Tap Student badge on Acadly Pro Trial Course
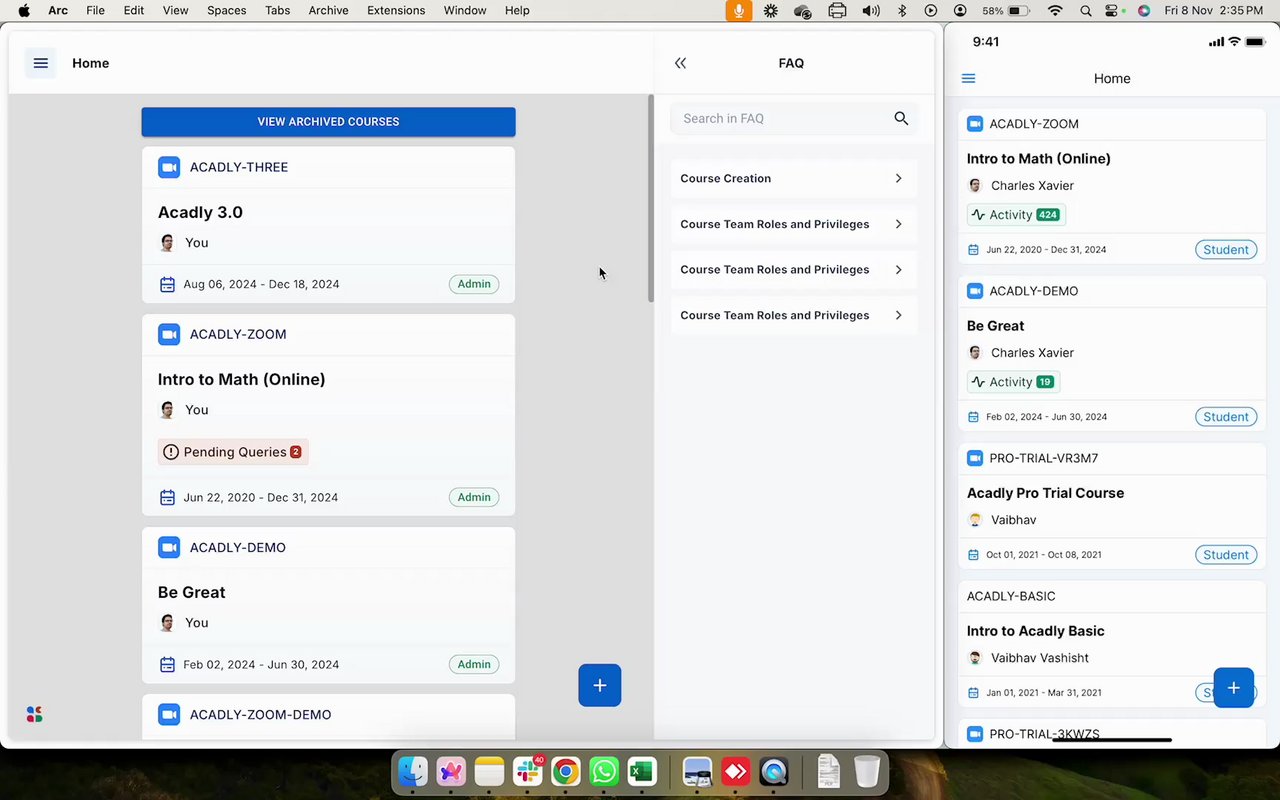The height and width of the screenshot is (800, 1280). pyautogui.click(x=1226, y=555)
